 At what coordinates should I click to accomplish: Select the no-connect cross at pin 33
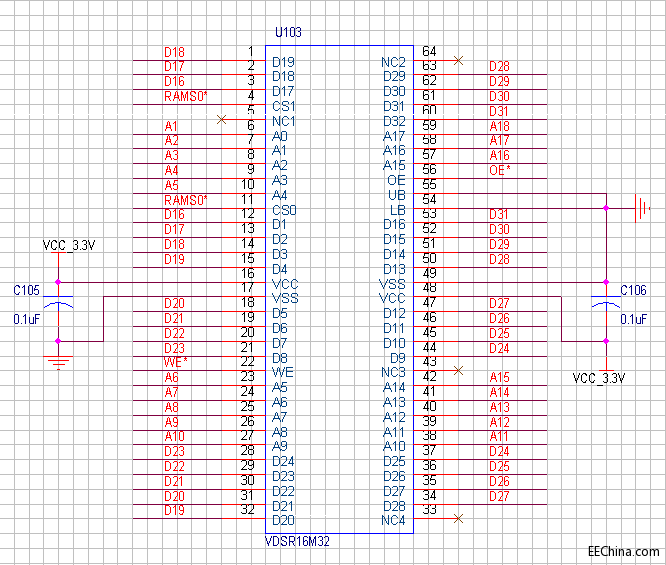[458, 518]
